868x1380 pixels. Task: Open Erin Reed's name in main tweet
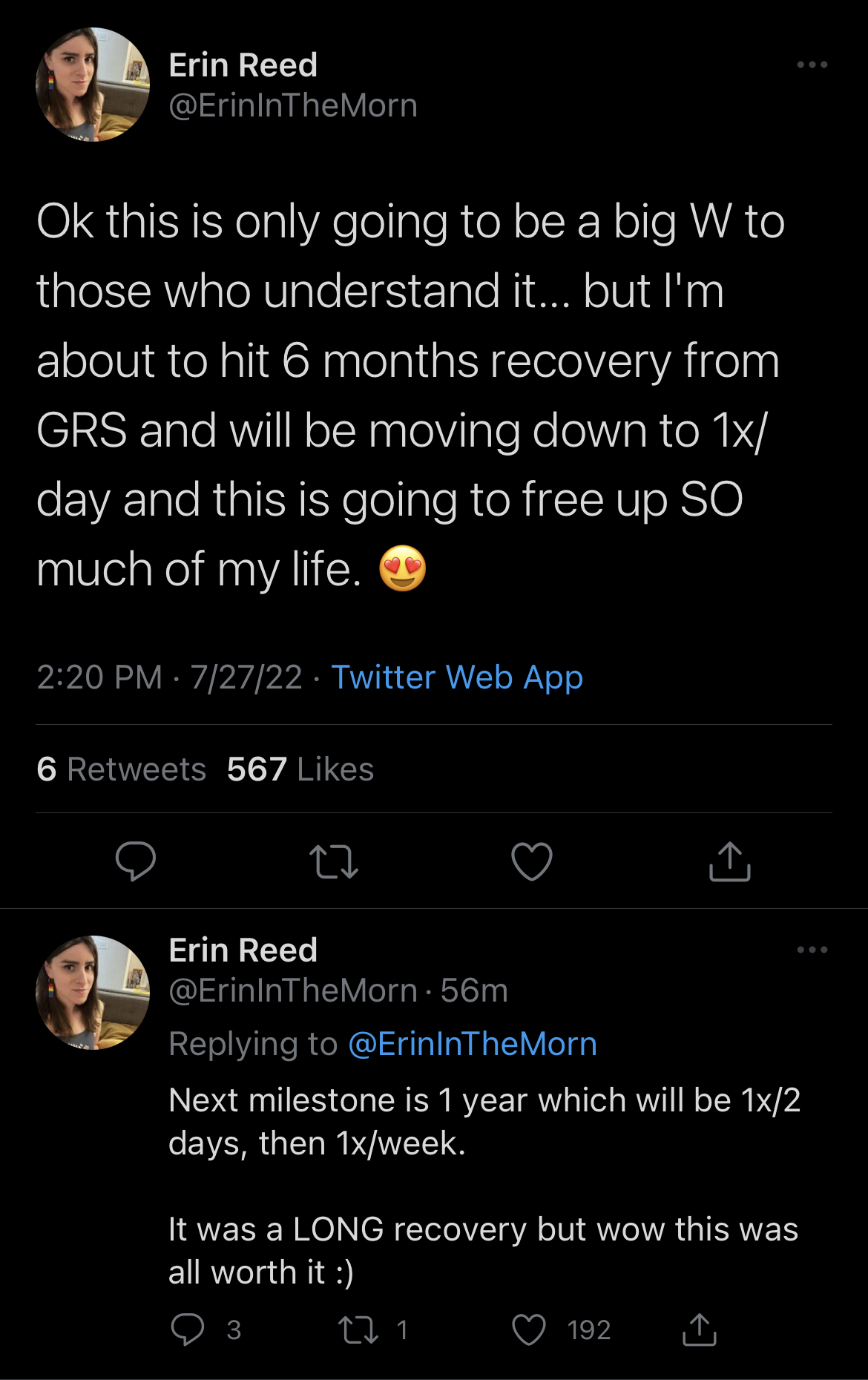pyautogui.click(x=243, y=65)
